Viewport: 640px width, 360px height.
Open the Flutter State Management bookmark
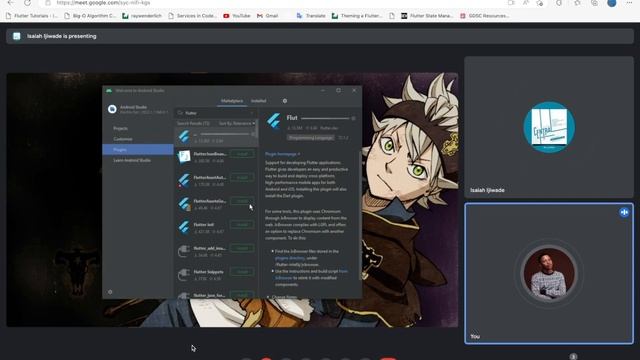click(427, 16)
